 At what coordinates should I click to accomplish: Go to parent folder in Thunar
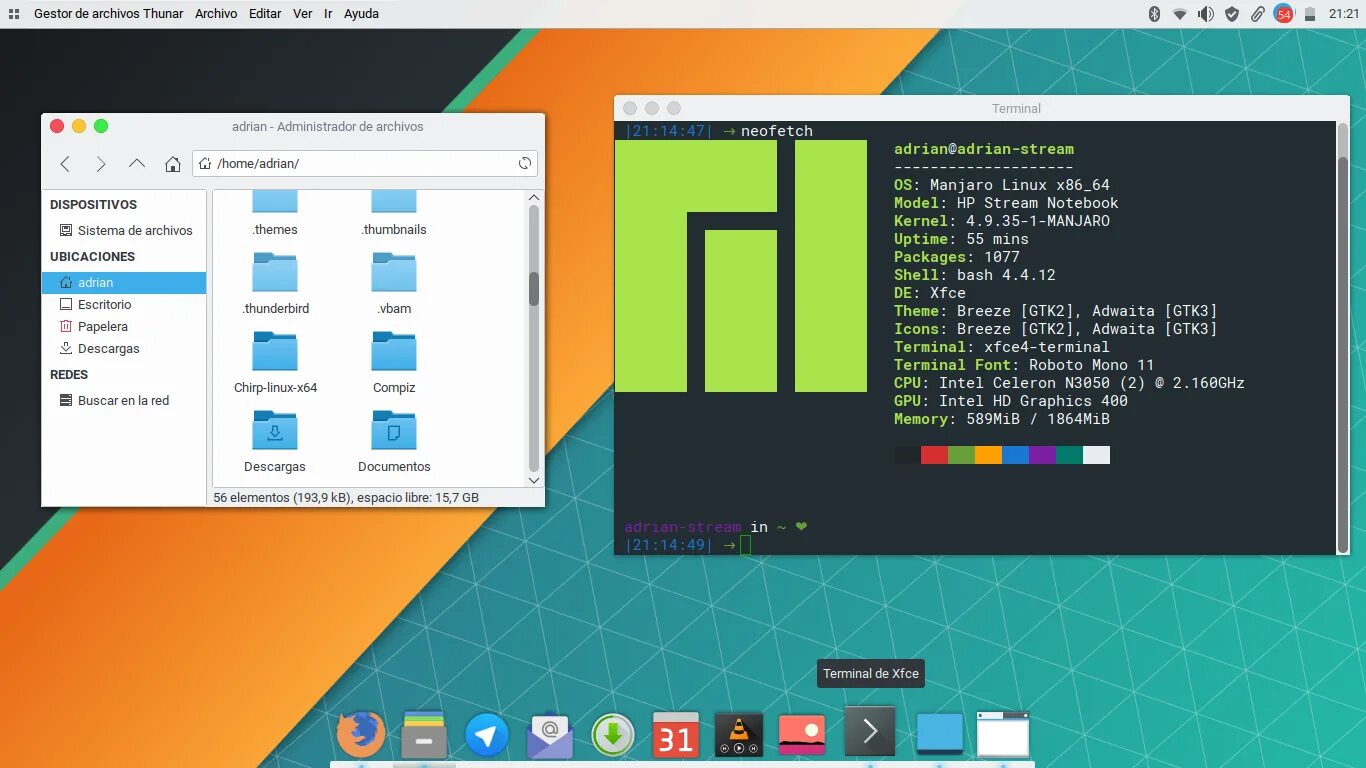click(x=137, y=164)
